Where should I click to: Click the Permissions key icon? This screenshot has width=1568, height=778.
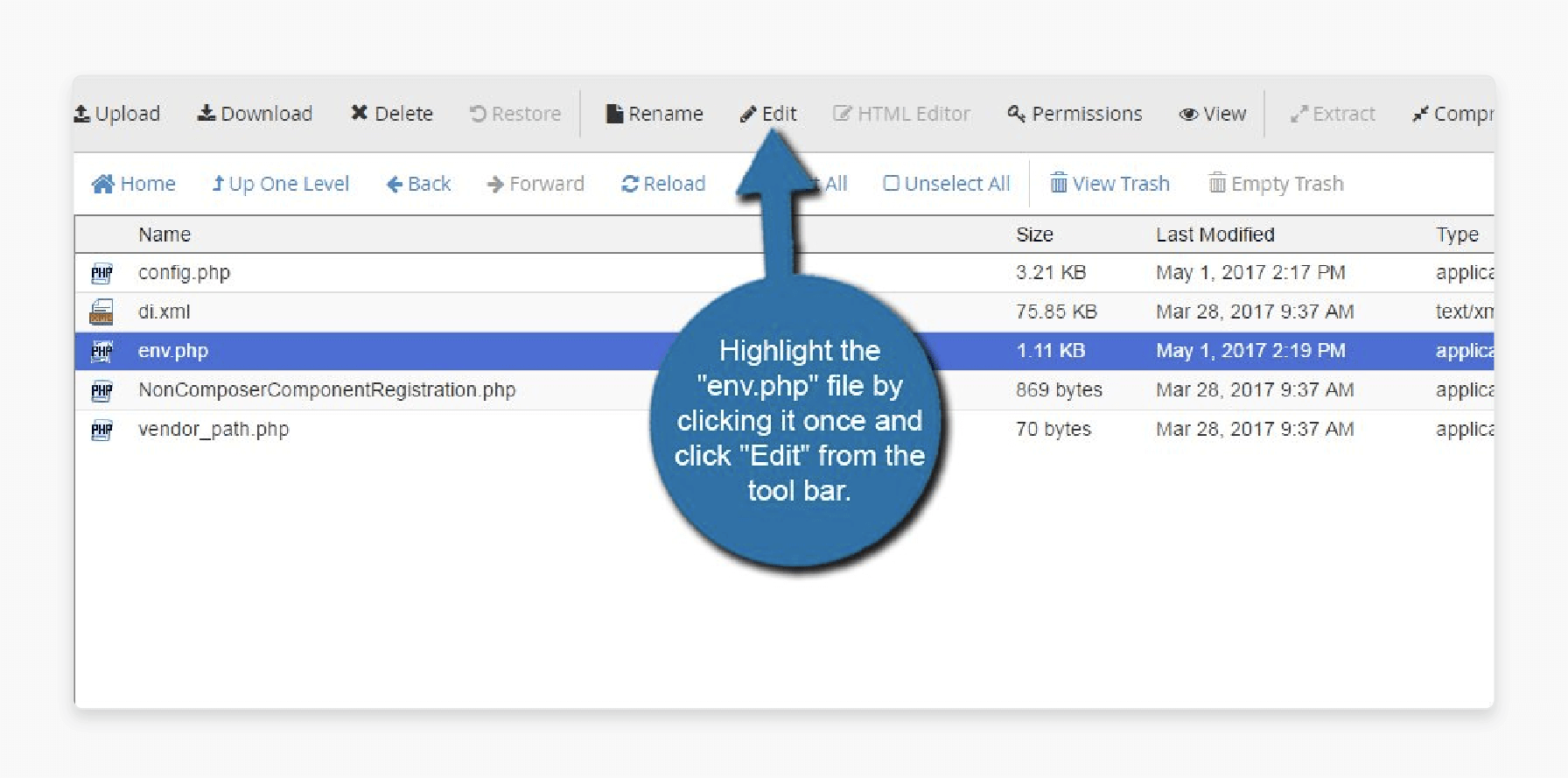tap(1016, 114)
